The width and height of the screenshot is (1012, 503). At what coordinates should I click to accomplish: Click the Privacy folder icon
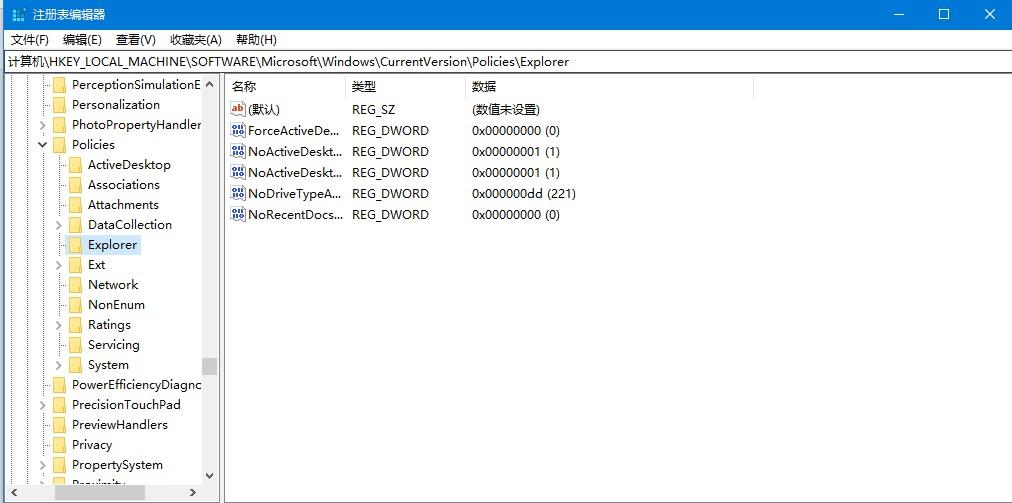click(59, 445)
